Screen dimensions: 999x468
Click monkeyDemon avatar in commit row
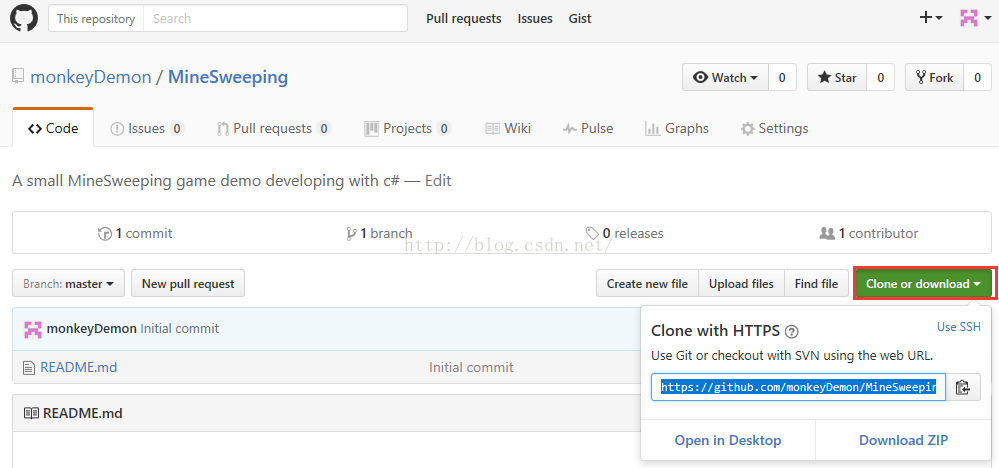(33, 329)
